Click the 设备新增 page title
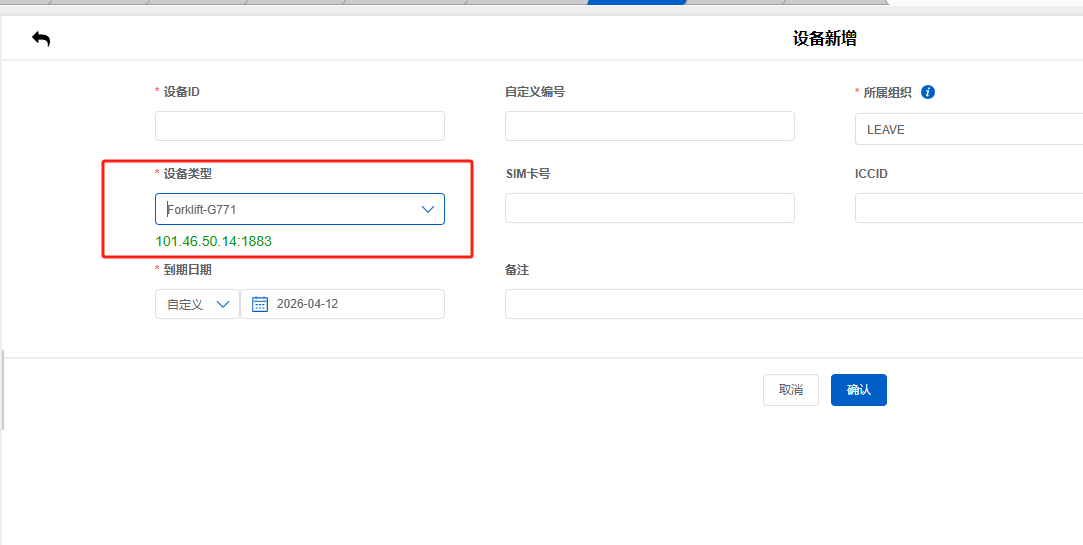 pos(824,39)
